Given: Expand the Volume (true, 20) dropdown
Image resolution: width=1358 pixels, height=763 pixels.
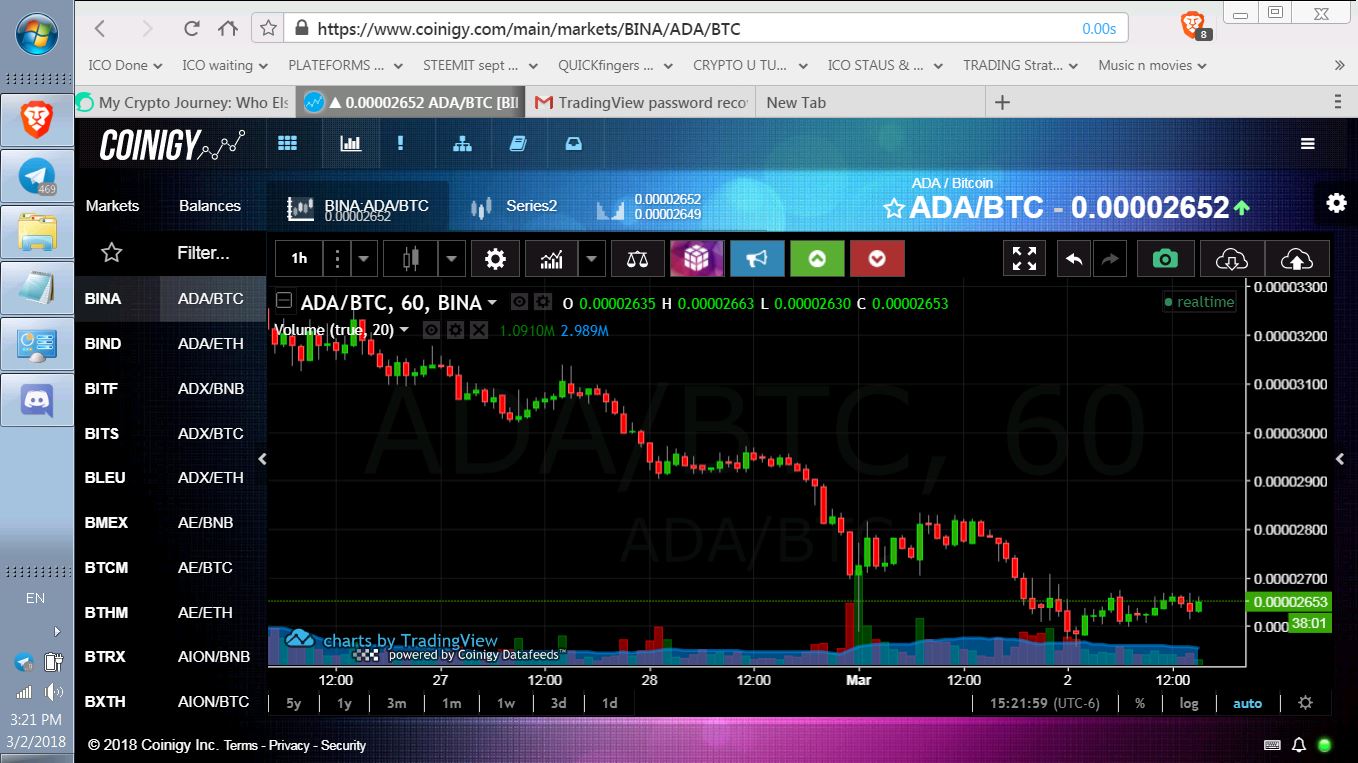Looking at the screenshot, I should coord(404,329).
